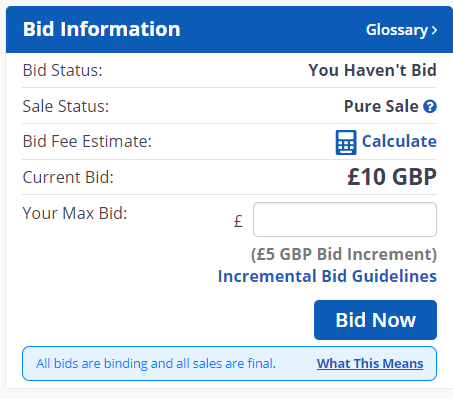This screenshot has width=453, height=399.
Task: Click the Bid Now button
Action: click(x=375, y=320)
